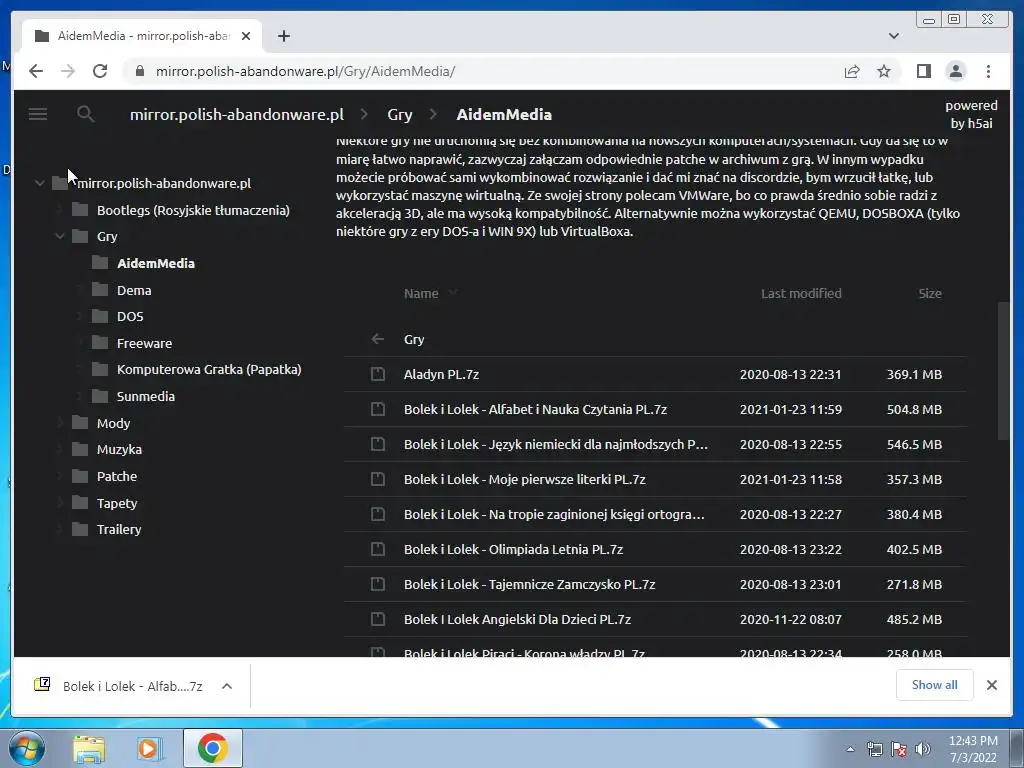Click the search magnifier icon
The height and width of the screenshot is (768, 1024).
tap(86, 114)
